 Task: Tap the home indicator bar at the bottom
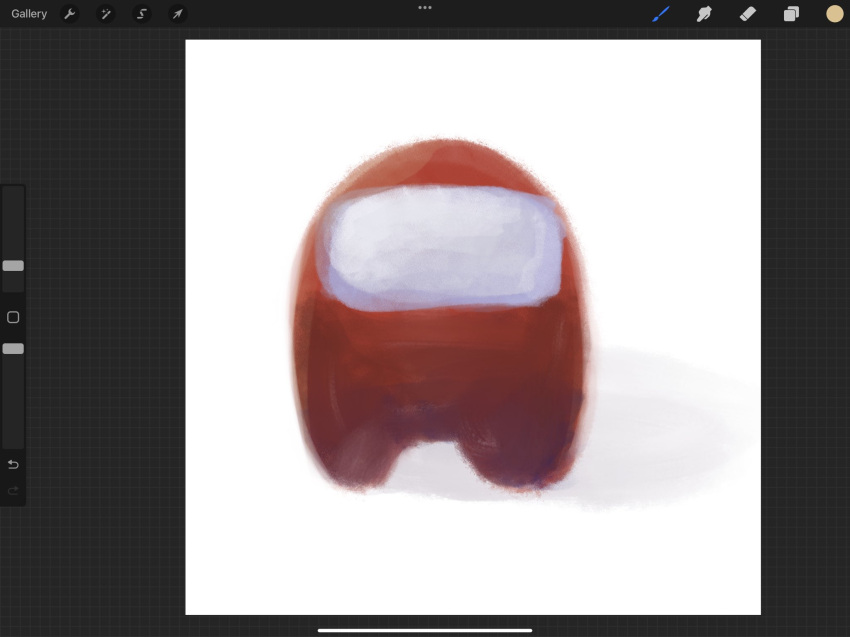[x=424, y=630]
